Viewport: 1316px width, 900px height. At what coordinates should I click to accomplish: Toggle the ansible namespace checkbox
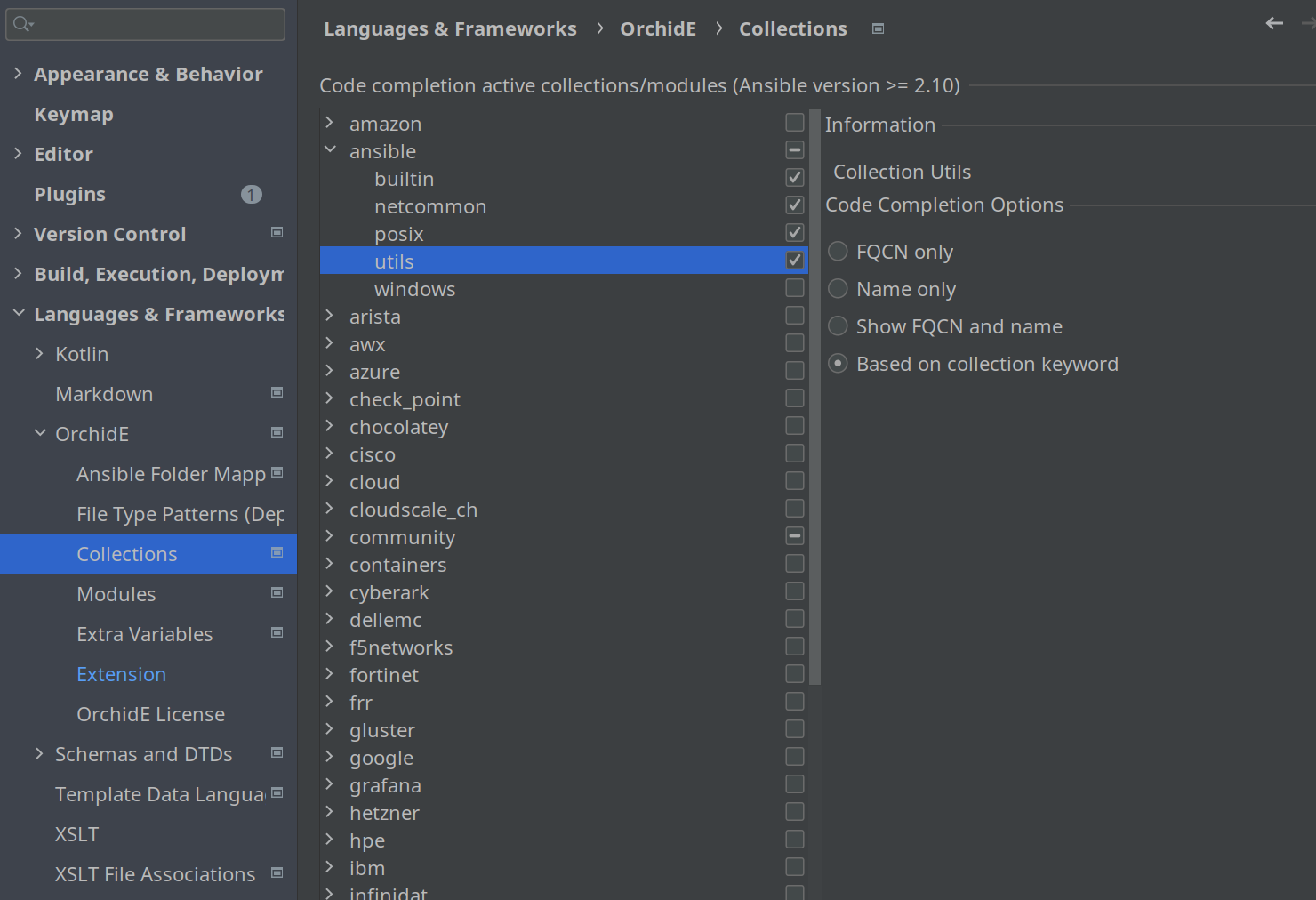coord(795,149)
